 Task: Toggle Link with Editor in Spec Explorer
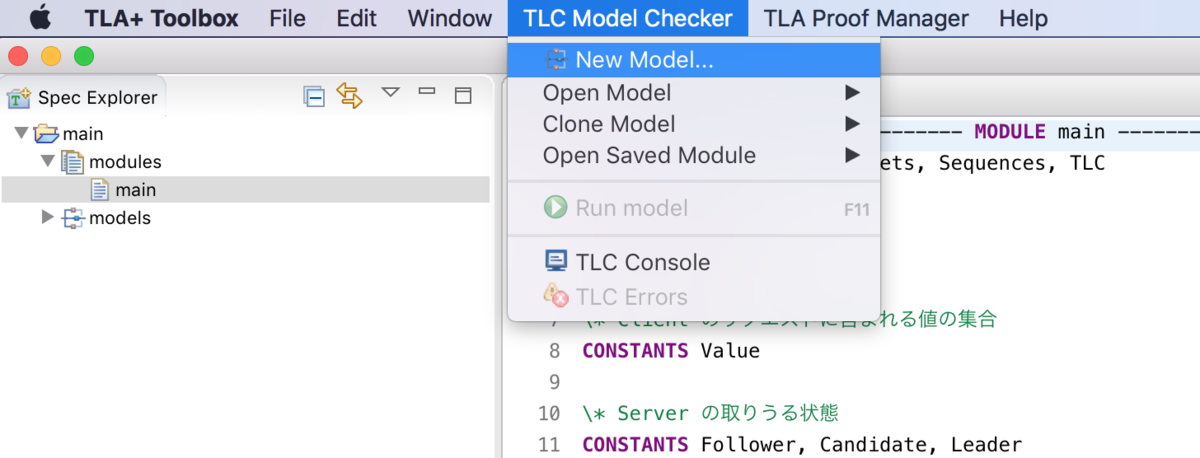[349, 95]
